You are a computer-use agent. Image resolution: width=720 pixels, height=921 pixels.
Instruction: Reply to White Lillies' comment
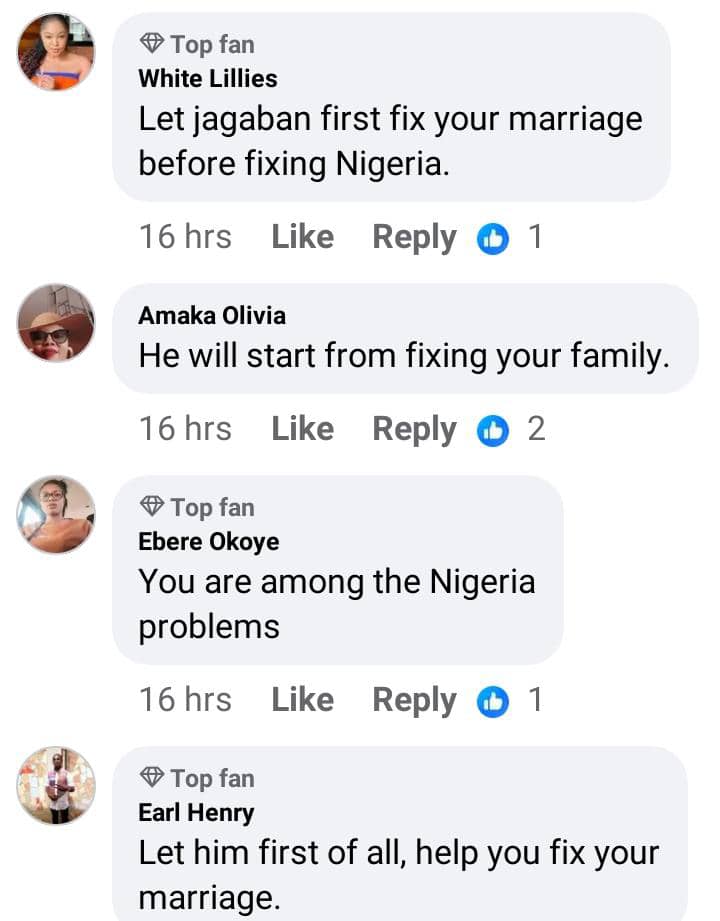click(414, 237)
